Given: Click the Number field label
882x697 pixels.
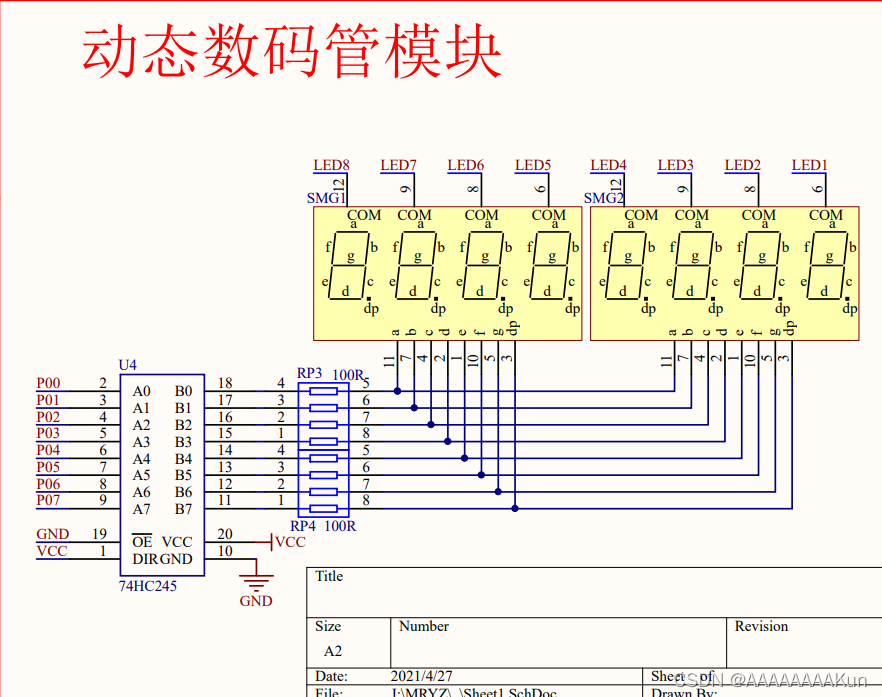Looking at the screenshot, I should click(424, 626).
